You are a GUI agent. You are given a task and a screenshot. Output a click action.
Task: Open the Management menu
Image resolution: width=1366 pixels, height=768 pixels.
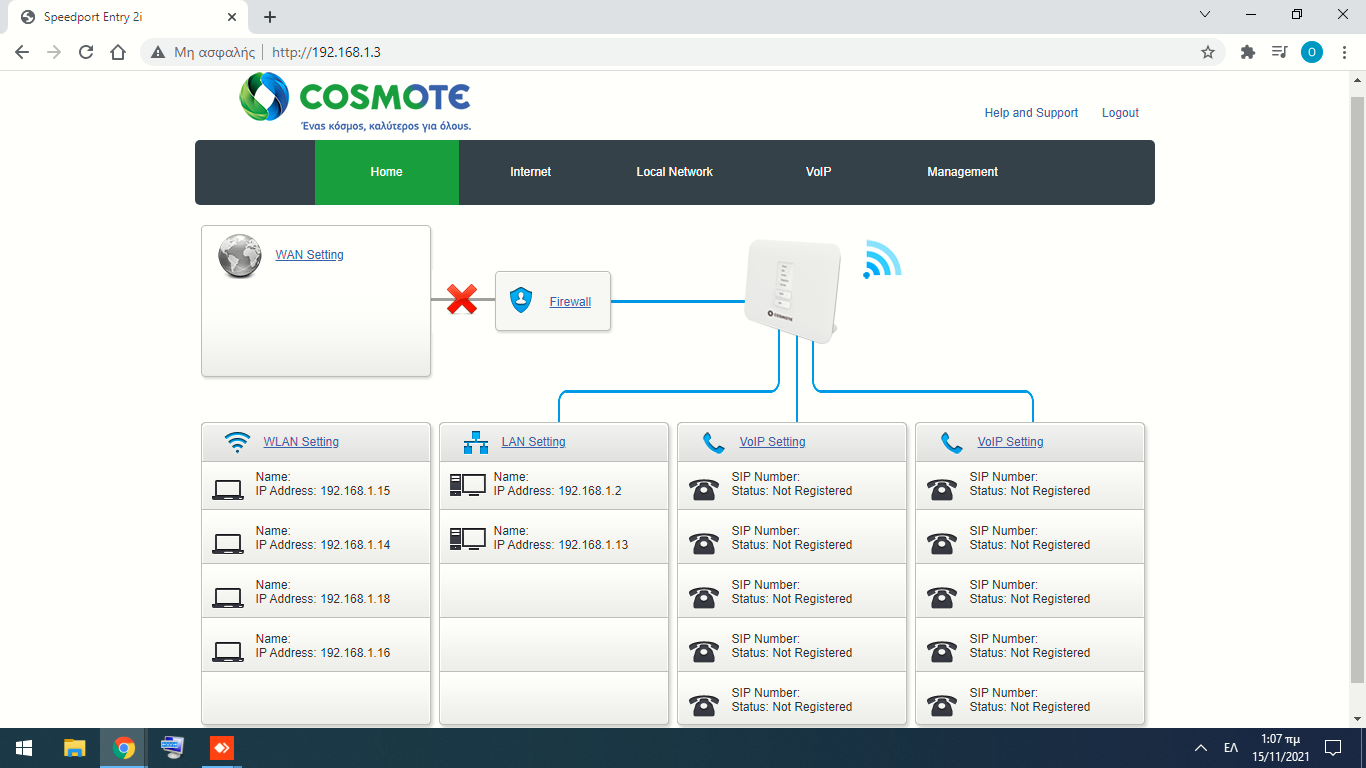click(963, 172)
